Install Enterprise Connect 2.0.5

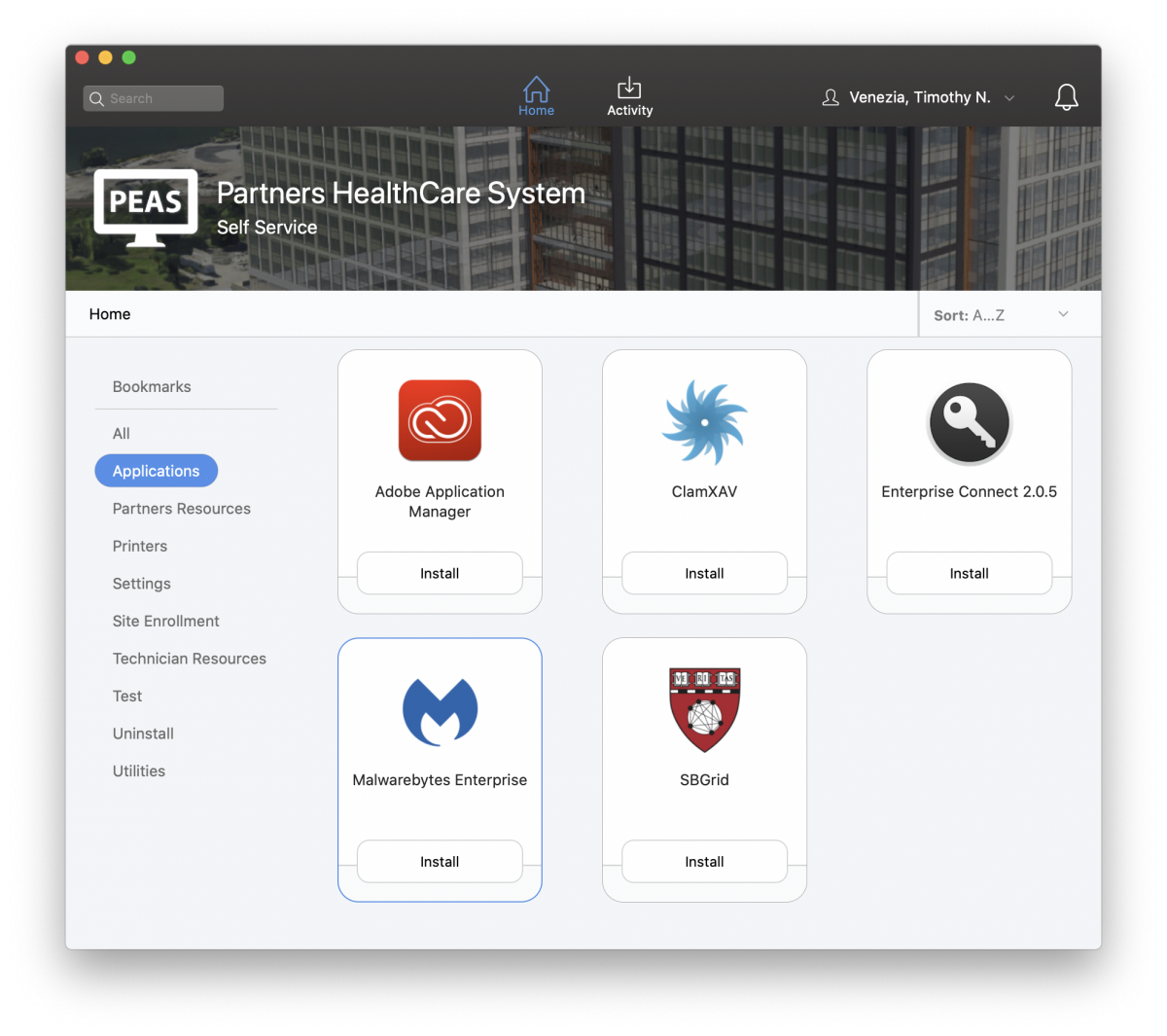[969, 573]
